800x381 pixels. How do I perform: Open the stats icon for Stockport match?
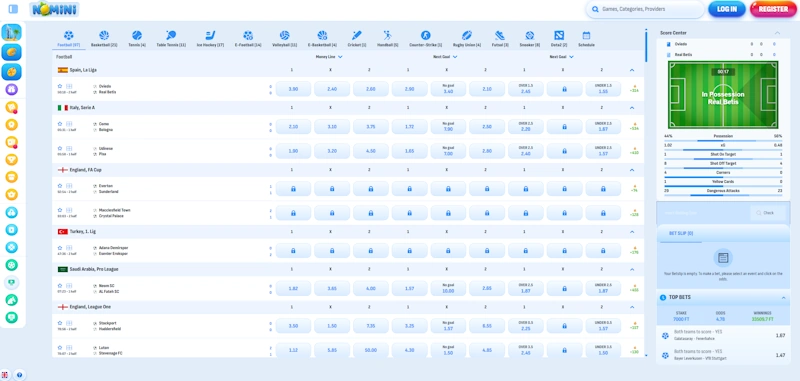[x=69, y=323]
